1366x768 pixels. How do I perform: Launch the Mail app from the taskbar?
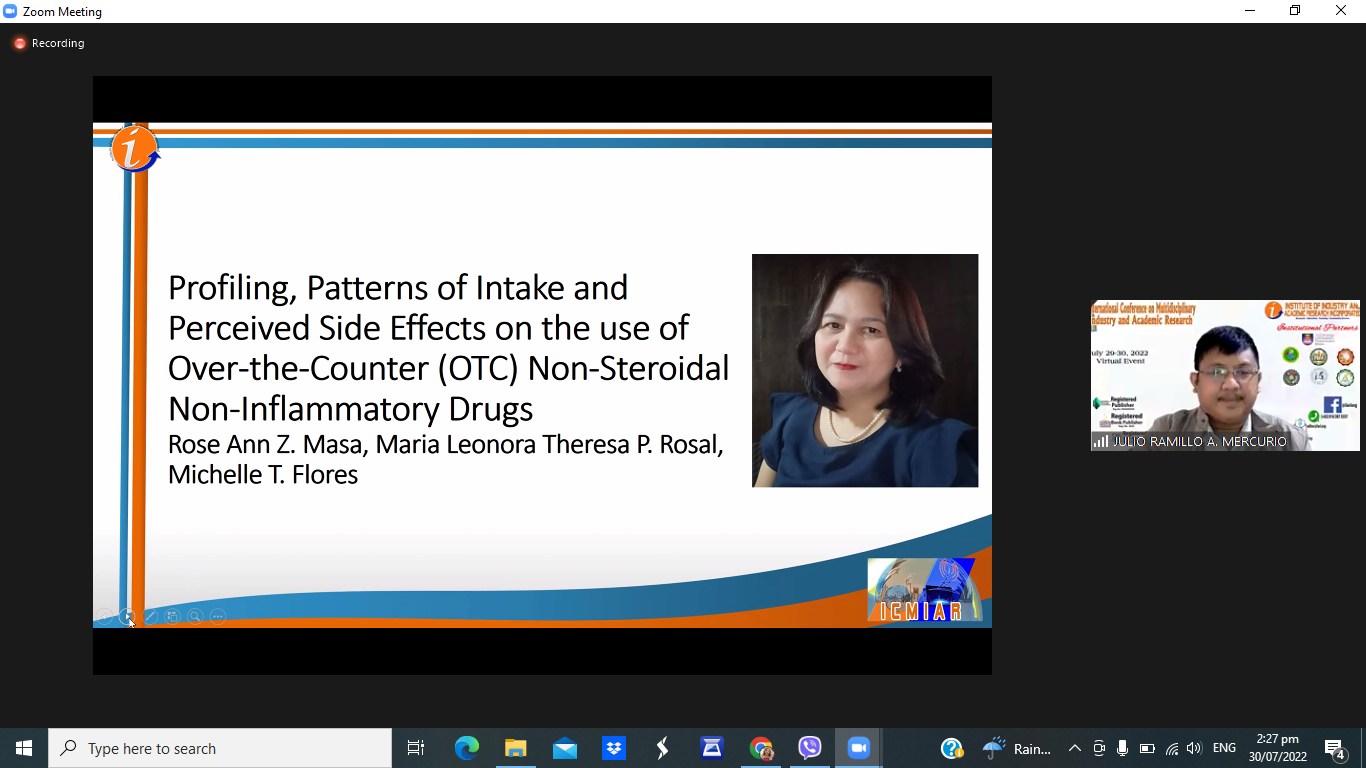tap(564, 748)
